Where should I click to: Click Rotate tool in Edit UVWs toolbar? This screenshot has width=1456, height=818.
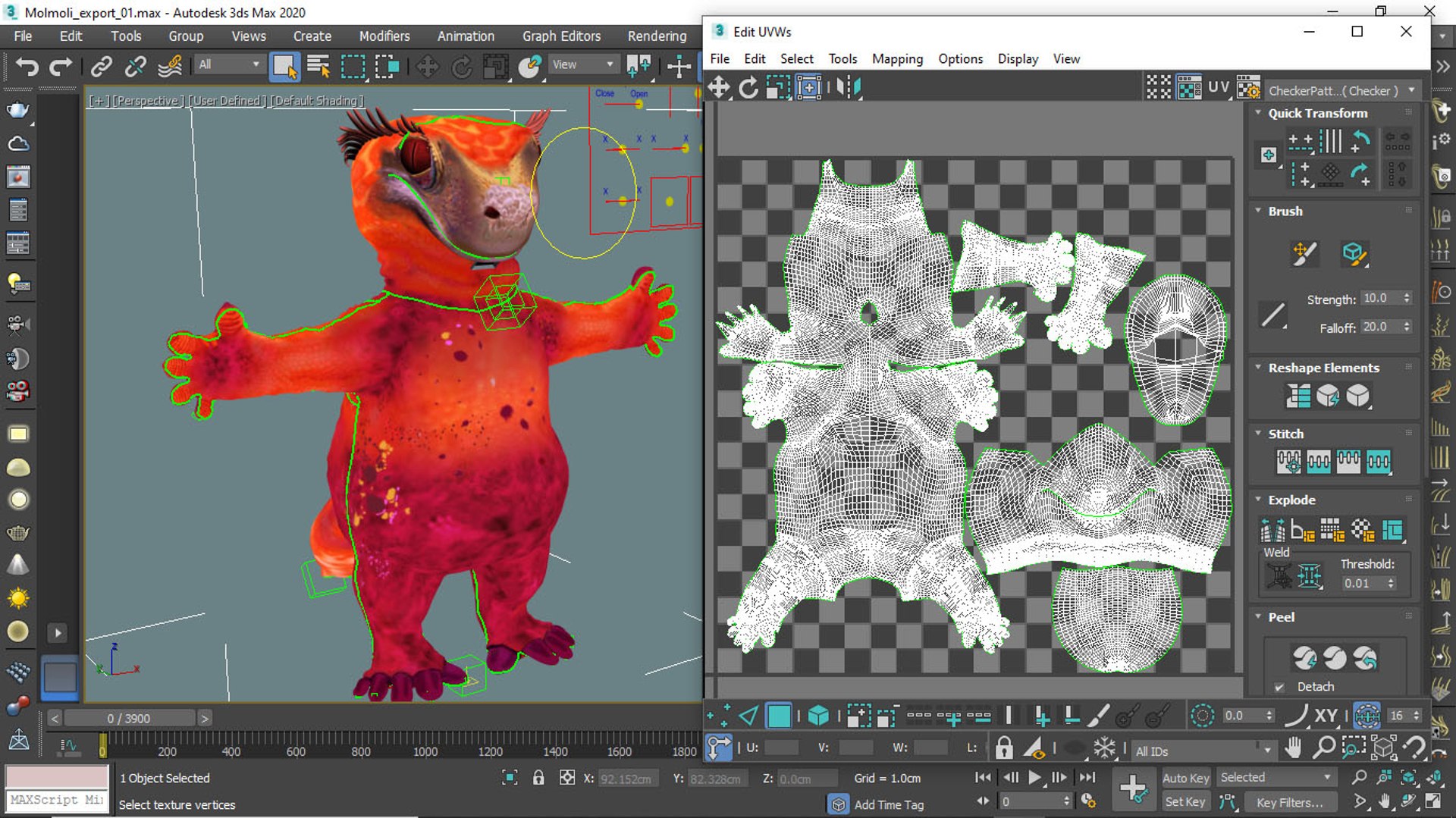pos(748,88)
